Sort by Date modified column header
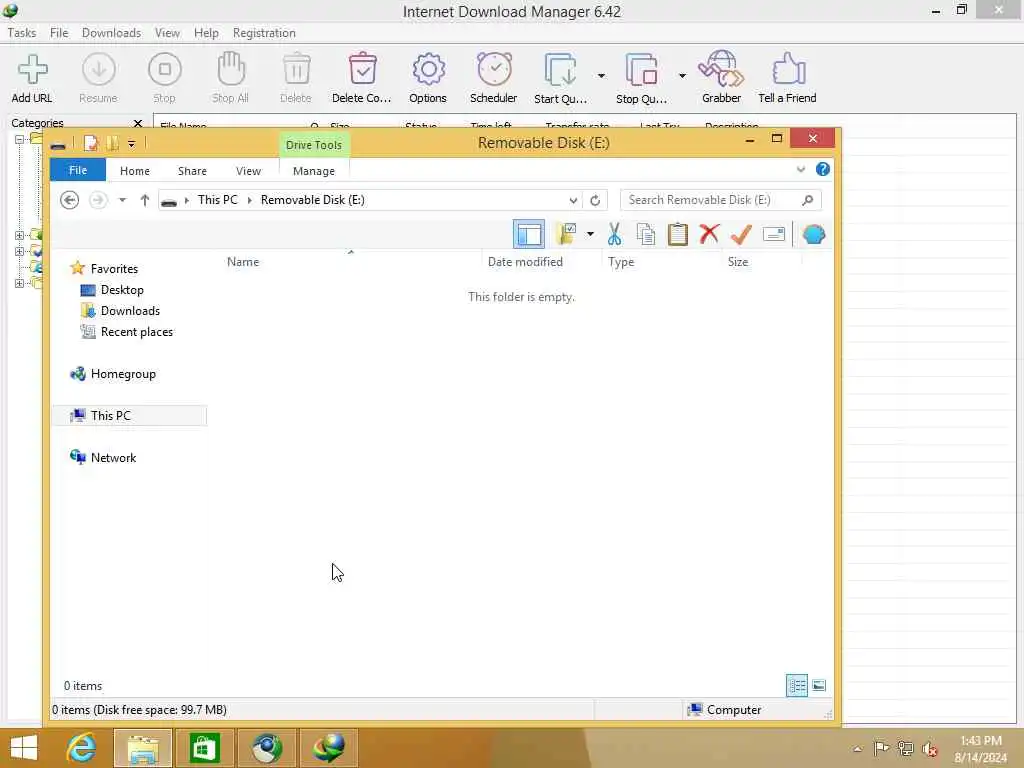 (x=525, y=262)
